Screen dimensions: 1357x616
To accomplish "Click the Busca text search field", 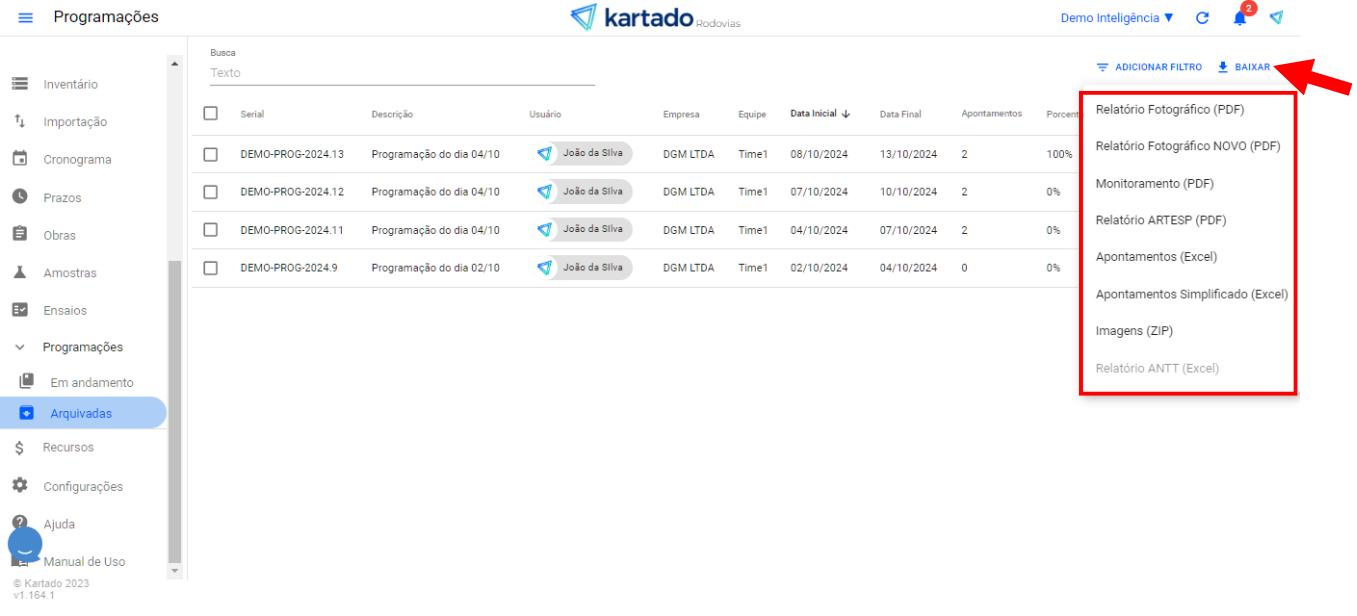I will 400,73.
